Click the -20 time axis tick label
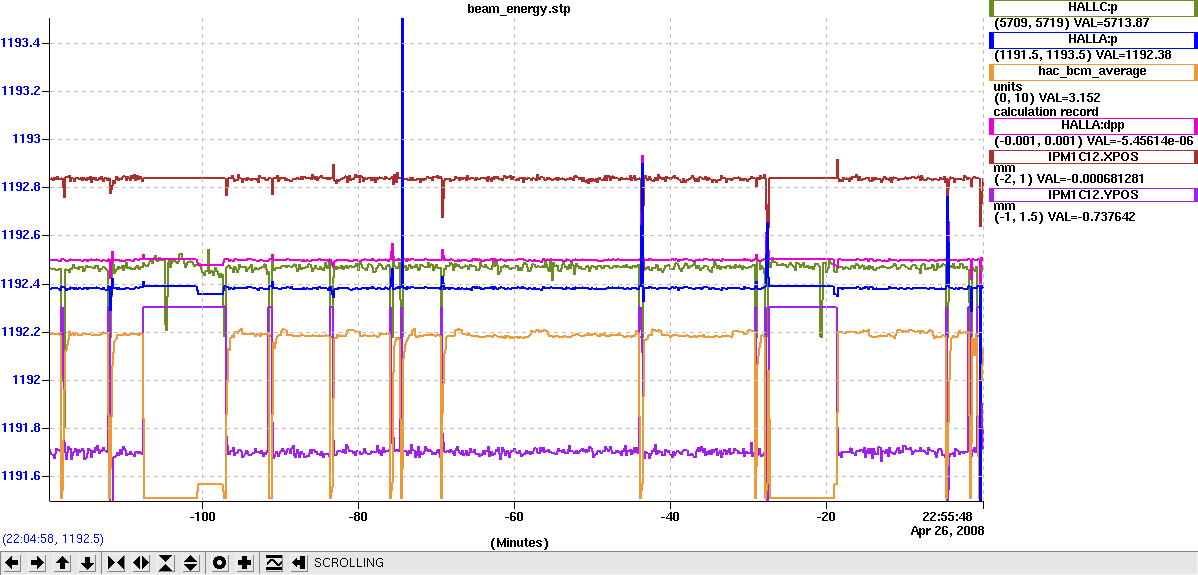The width and height of the screenshot is (1198, 575). pyautogui.click(x=825, y=515)
